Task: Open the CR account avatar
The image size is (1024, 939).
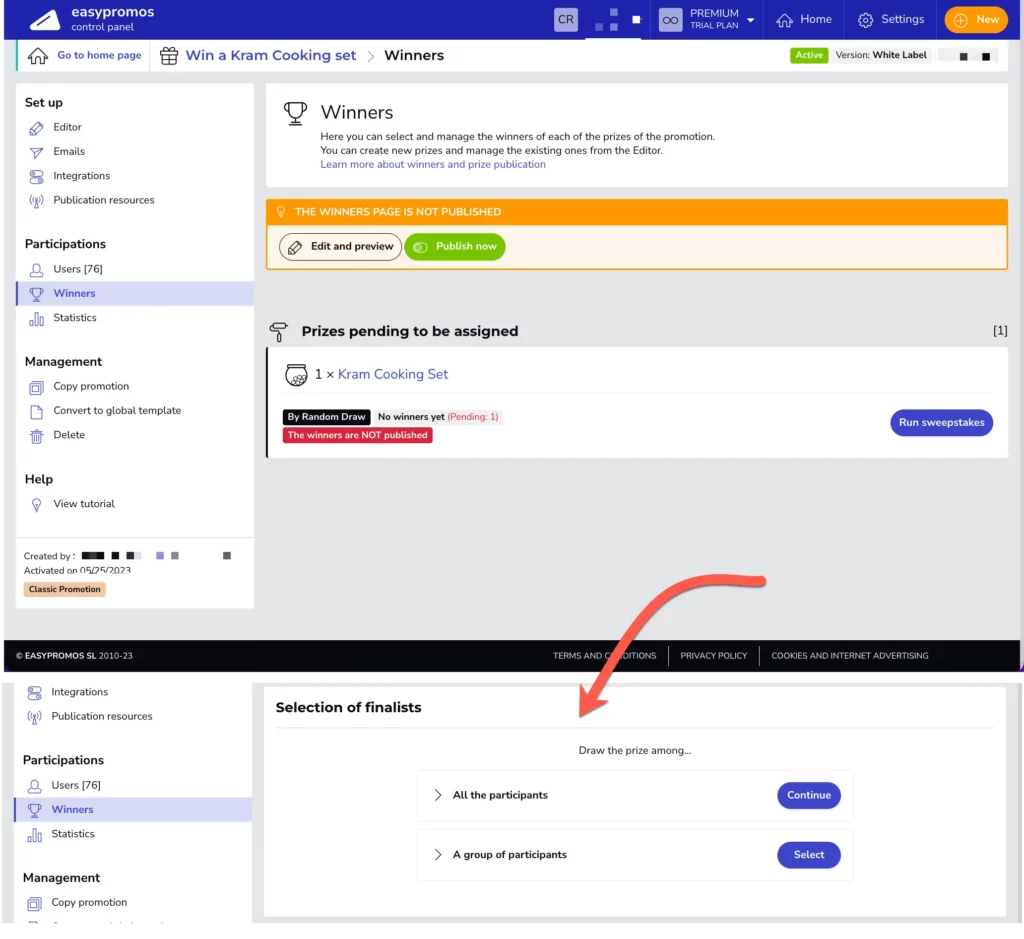Action: pyautogui.click(x=566, y=20)
